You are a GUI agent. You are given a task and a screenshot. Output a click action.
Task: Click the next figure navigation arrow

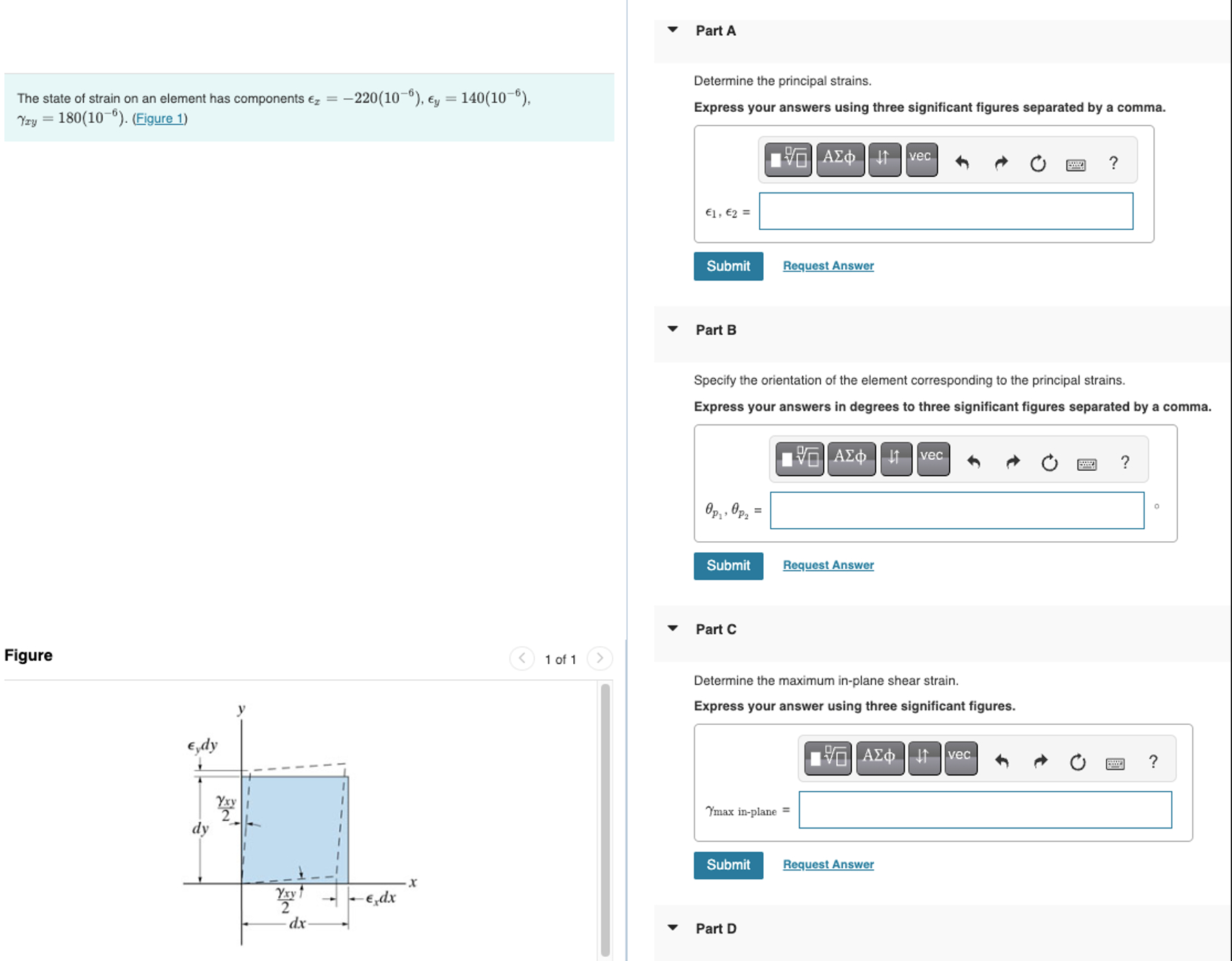point(599,659)
